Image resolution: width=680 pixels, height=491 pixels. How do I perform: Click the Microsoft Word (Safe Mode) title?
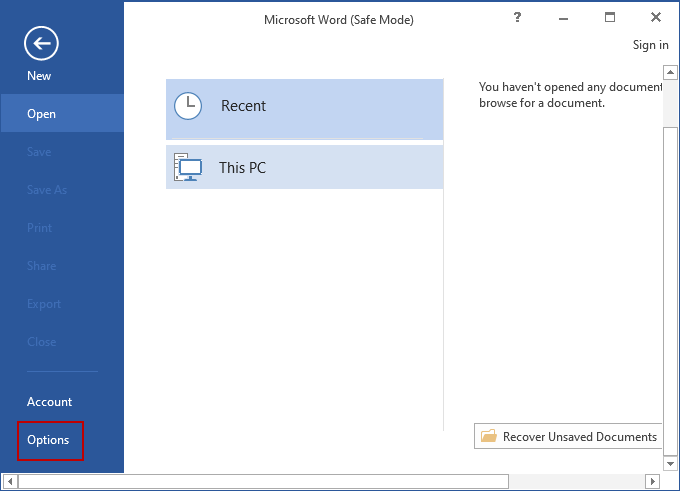[x=339, y=20]
